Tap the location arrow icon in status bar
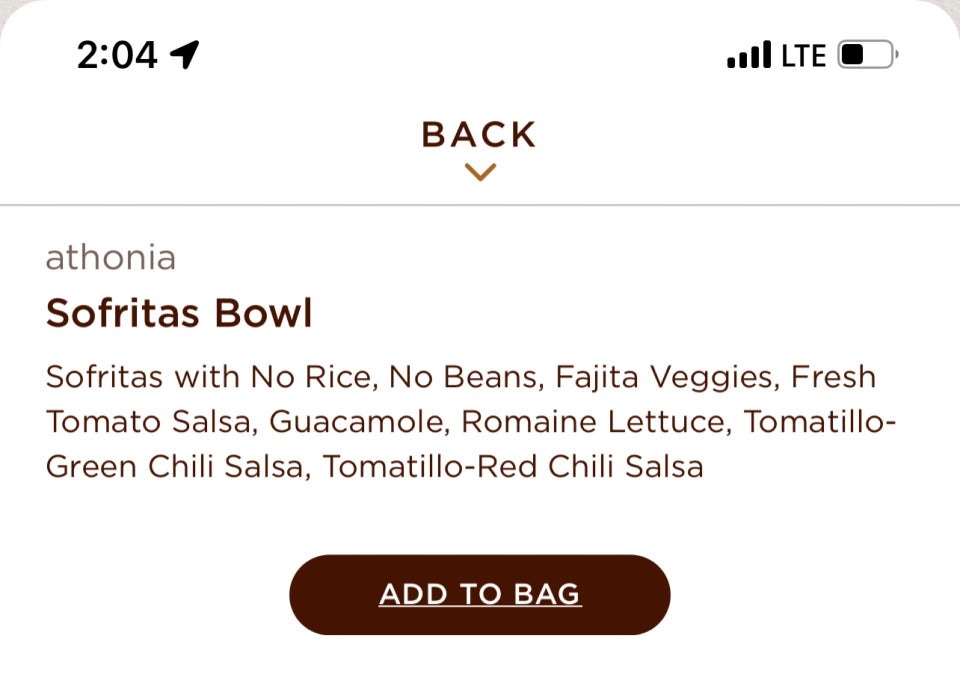This screenshot has height=686, width=960. tap(185, 55)
